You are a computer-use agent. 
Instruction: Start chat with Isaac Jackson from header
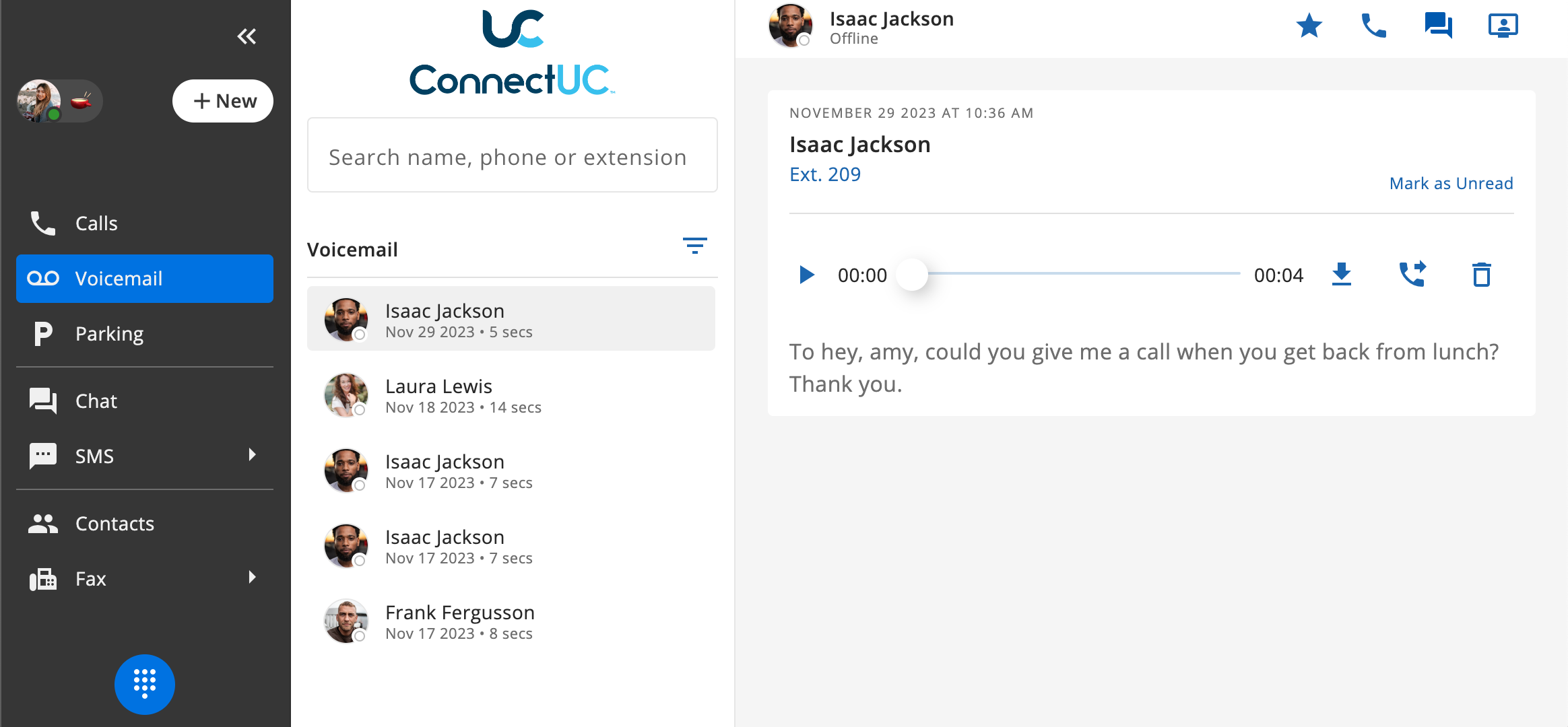point(1438,26)
